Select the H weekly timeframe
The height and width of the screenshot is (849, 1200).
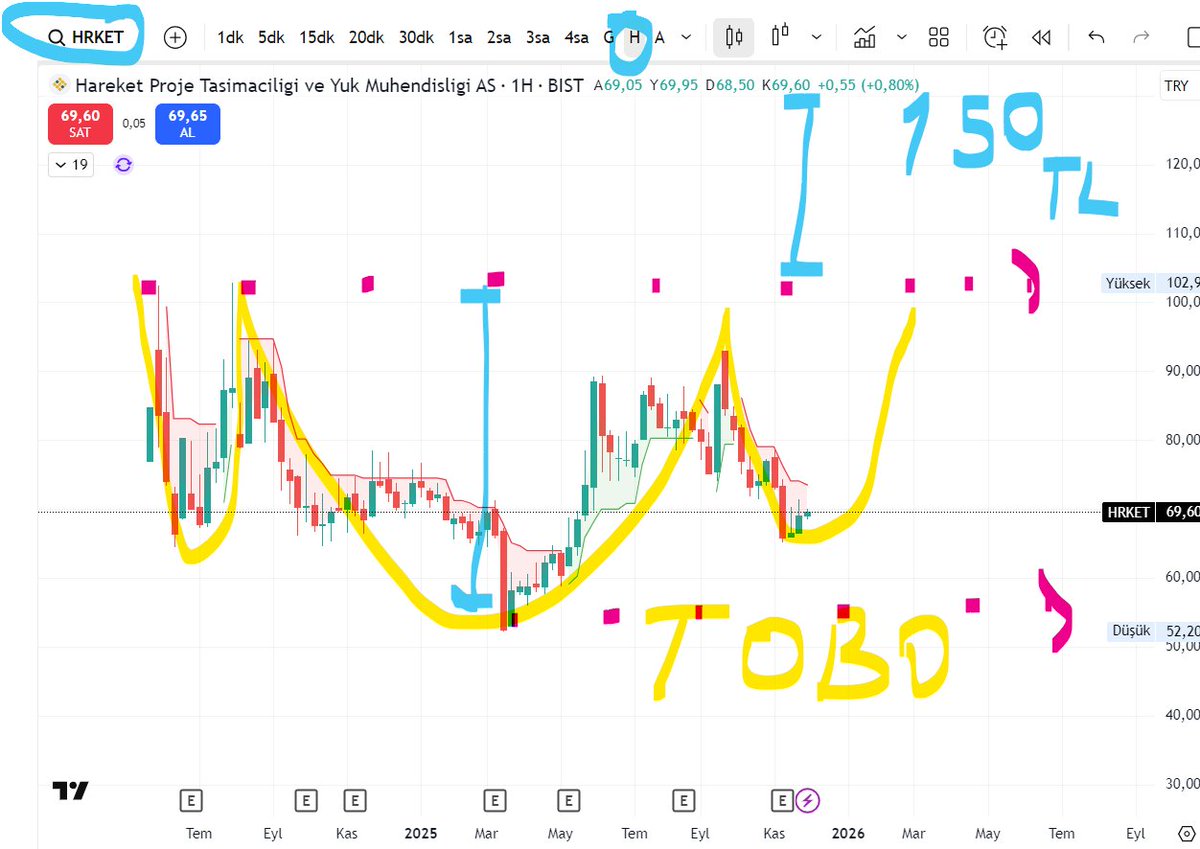pyautogui.click(x=634, y=37)
